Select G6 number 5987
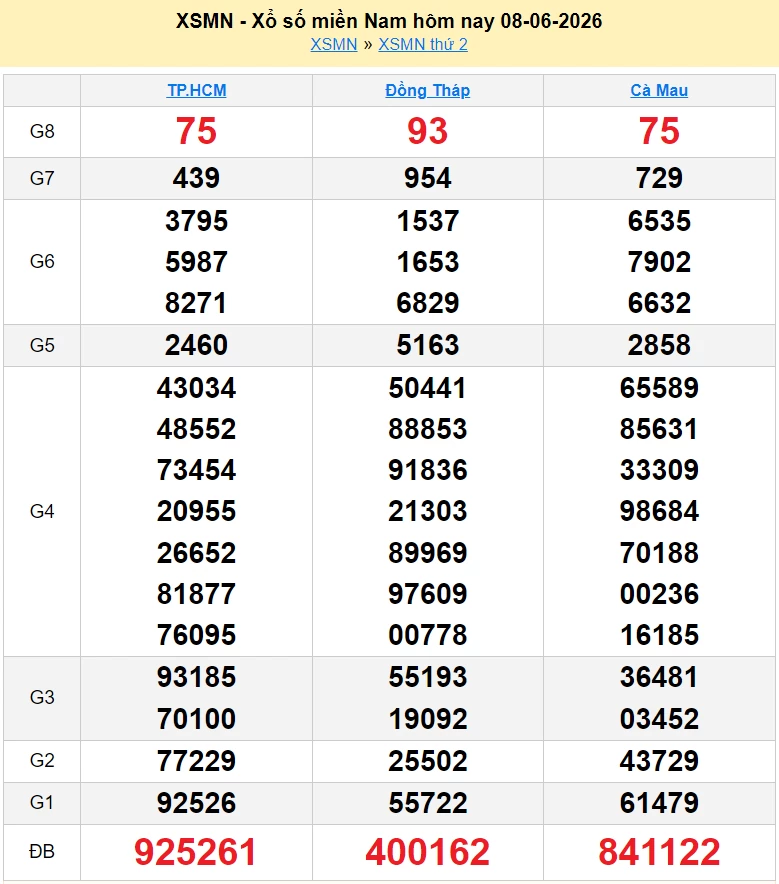779x884 pixels. pos(196,262)
